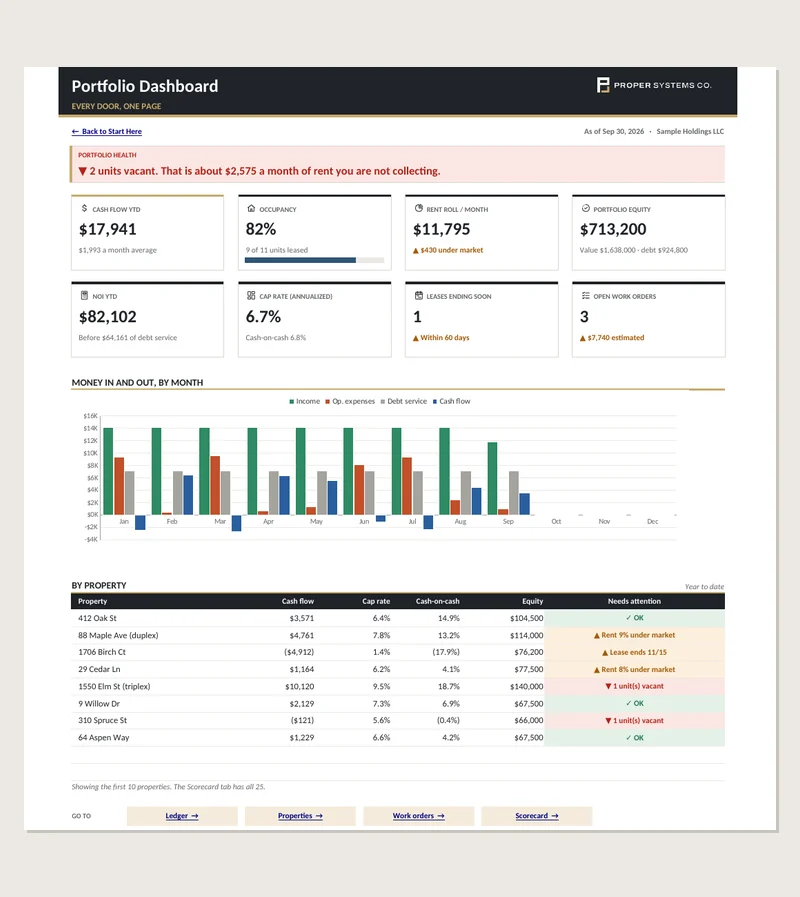Click the 6.7% cap rate value
Image resolution: width=800 pixels, height=897 pixels.
[263, 317]
